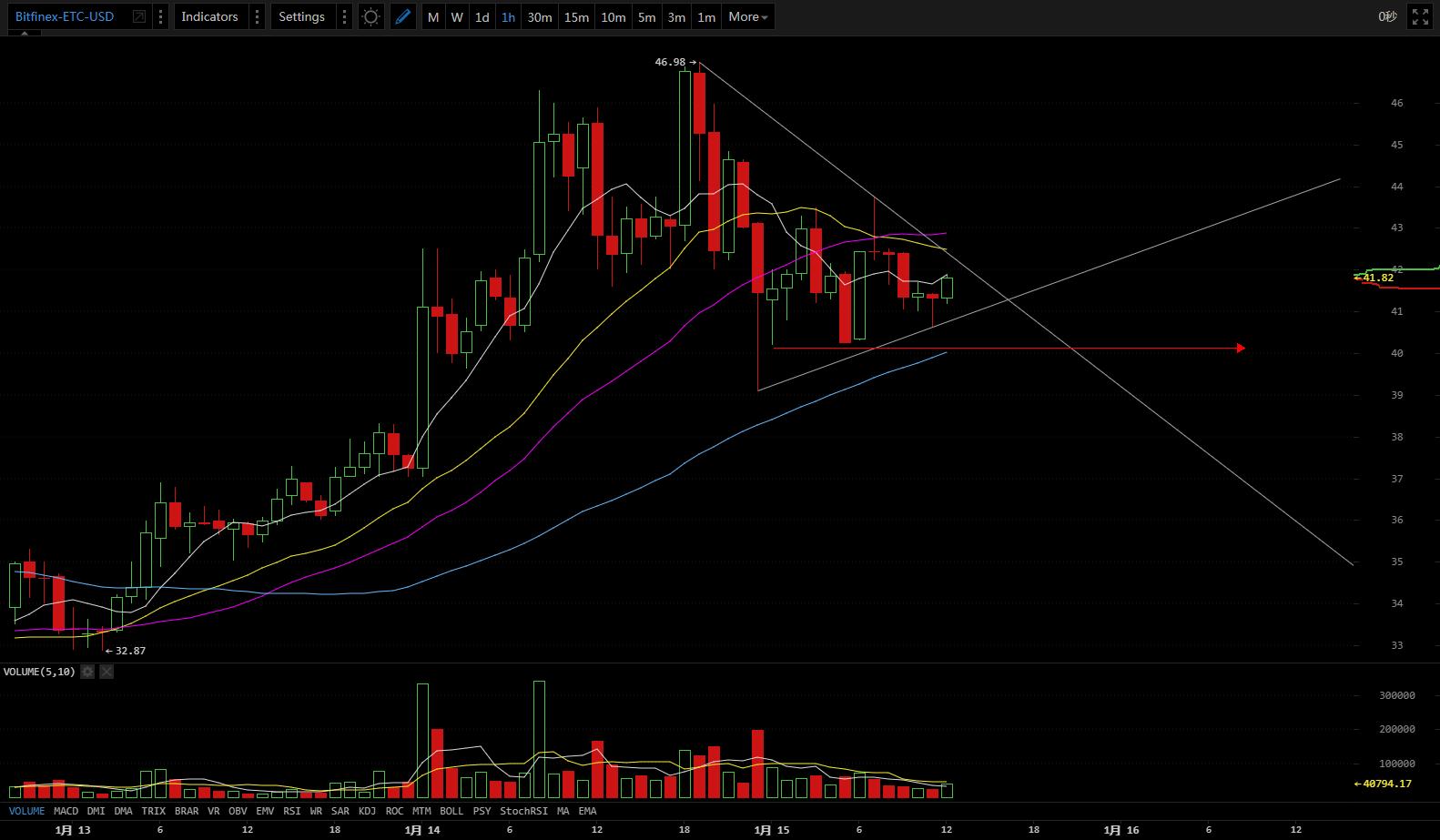Image resolution: width=1440 pixels, height=840 pixels.
Task: Open the Bitfinex-ETC-USD symbol selector
Action: click(x=65, y=16)
